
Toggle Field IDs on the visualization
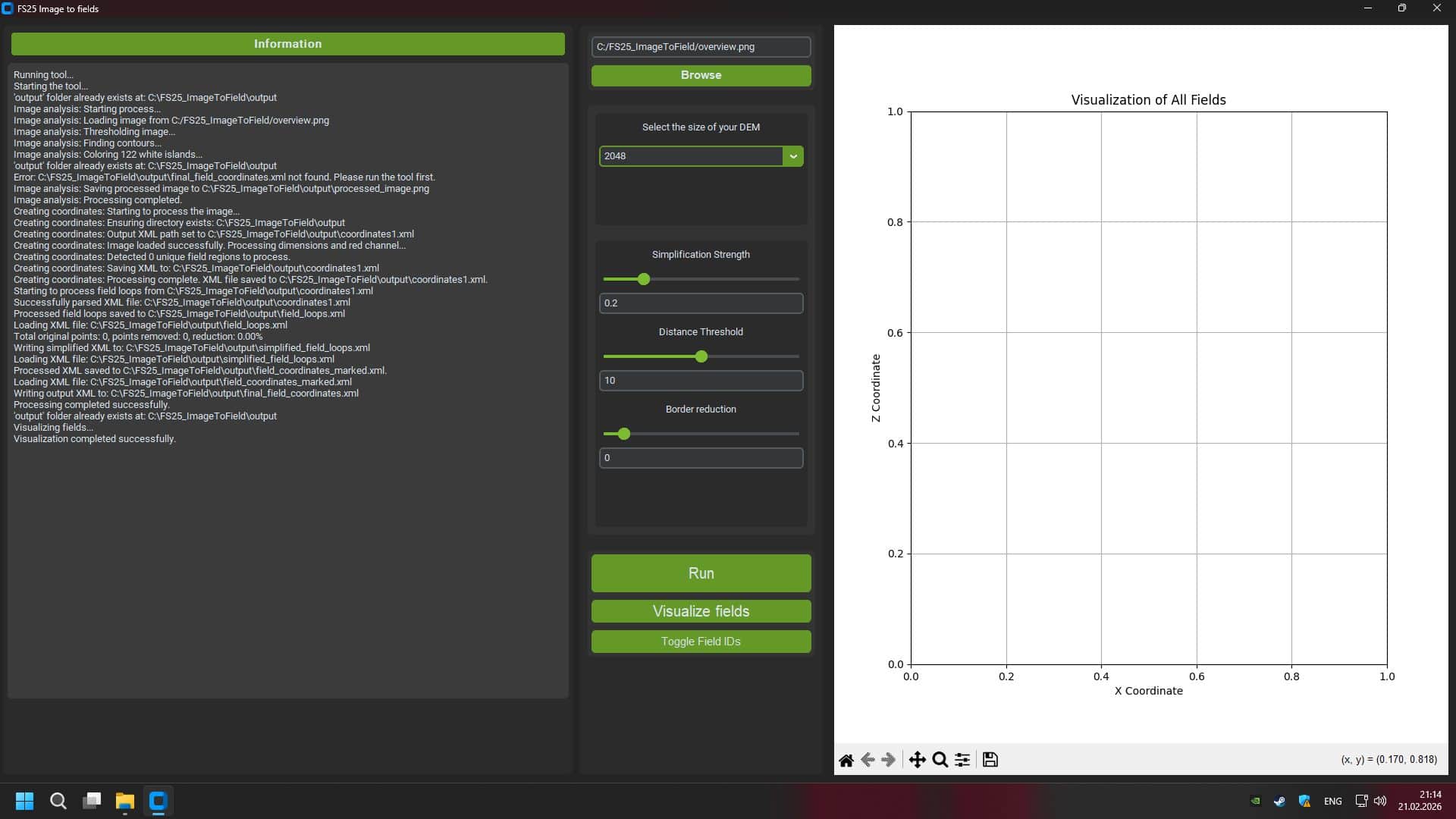click(700, 641)
